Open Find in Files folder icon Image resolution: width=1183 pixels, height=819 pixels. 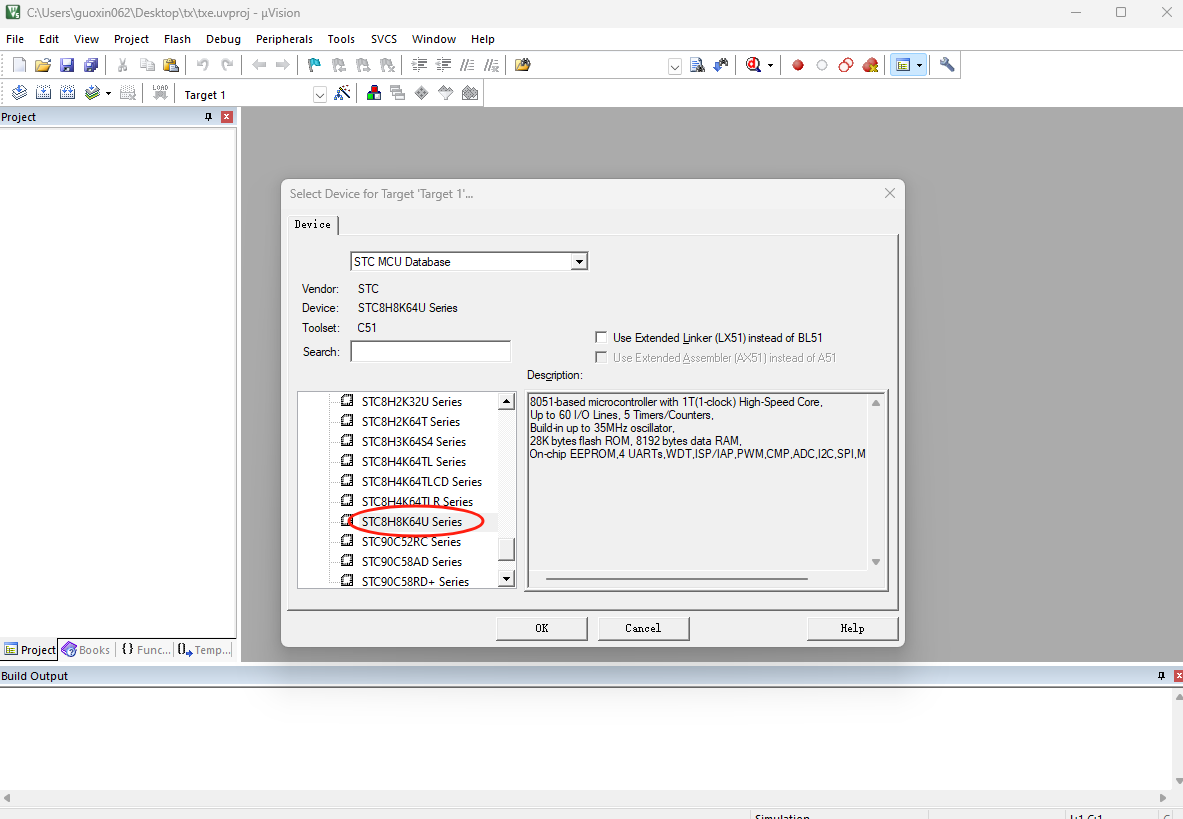(522, 65)
